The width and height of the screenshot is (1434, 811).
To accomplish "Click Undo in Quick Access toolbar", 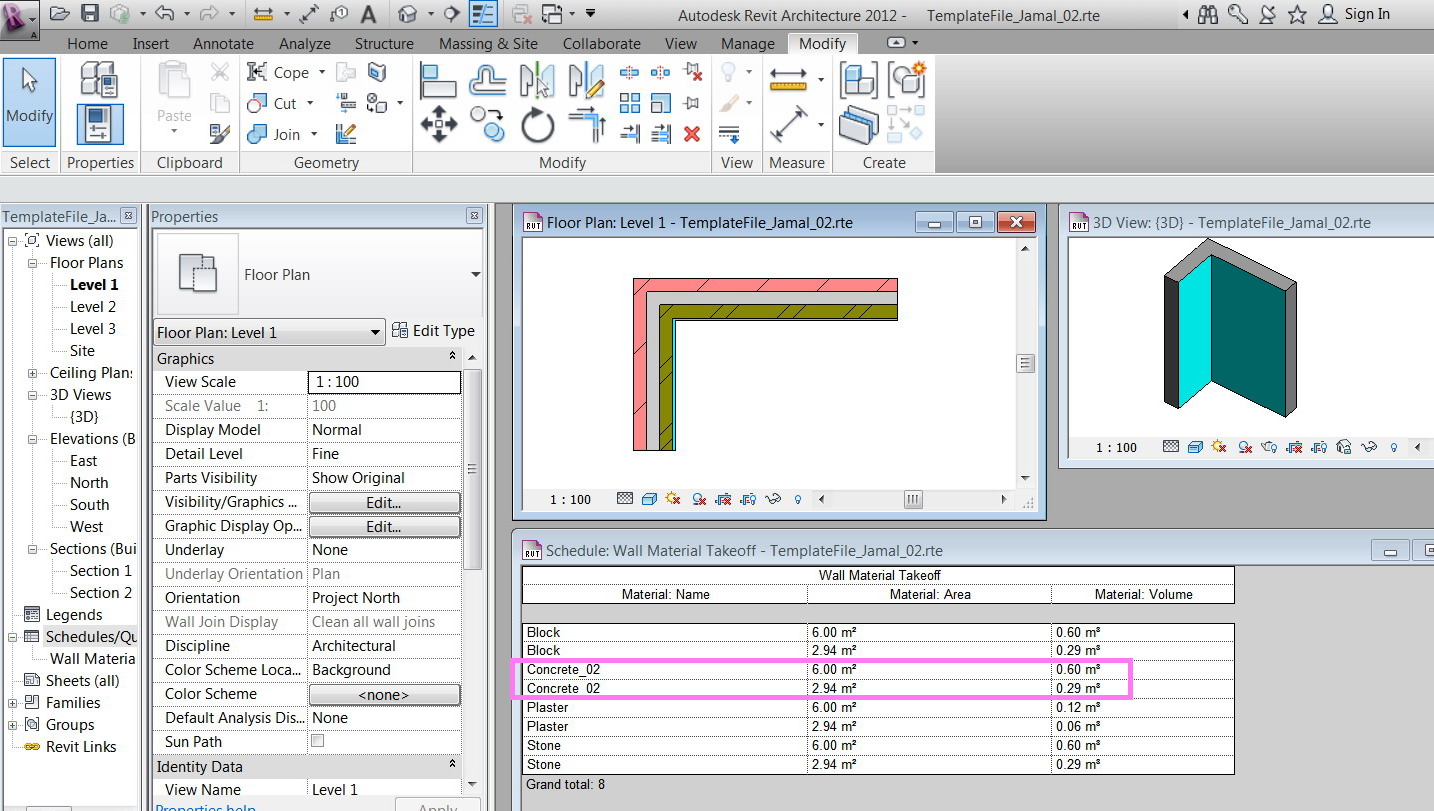I will (x=165, y=14).
